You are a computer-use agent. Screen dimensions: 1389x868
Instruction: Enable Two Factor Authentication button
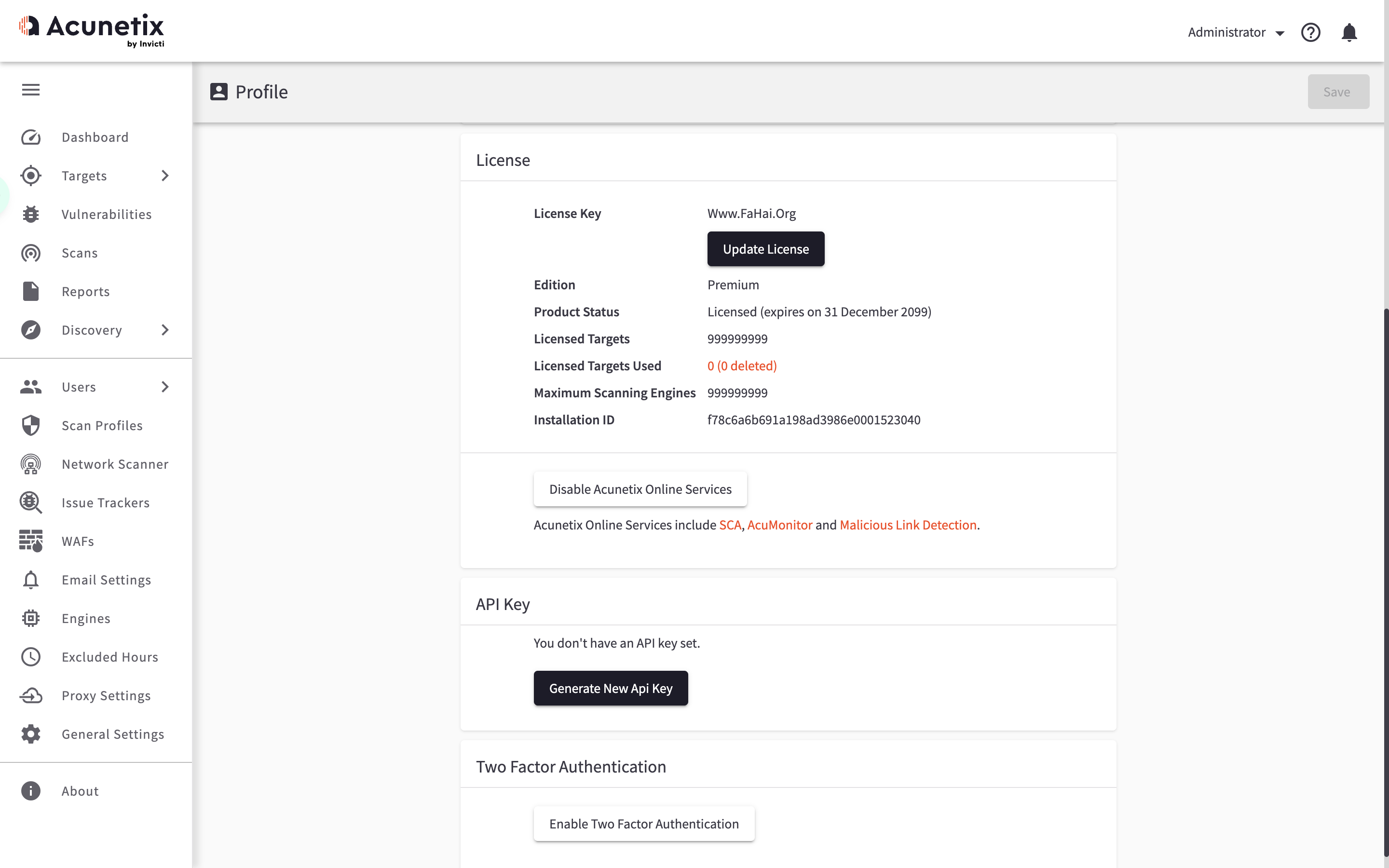[644, 824]
